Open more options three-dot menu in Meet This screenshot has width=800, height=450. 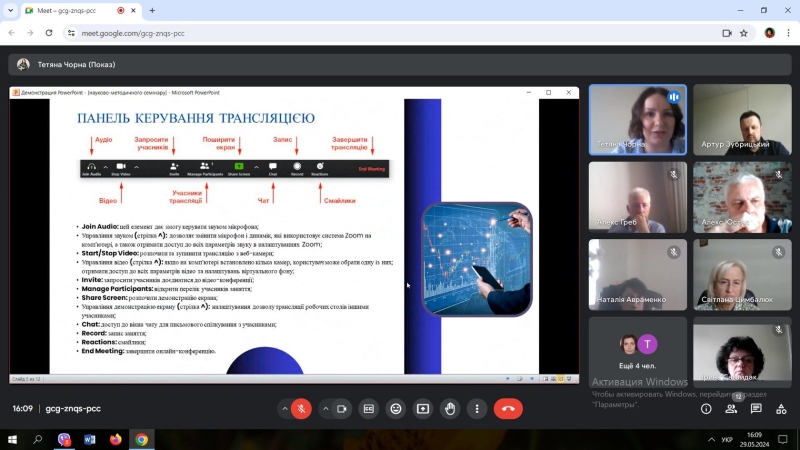click(477, 409)
